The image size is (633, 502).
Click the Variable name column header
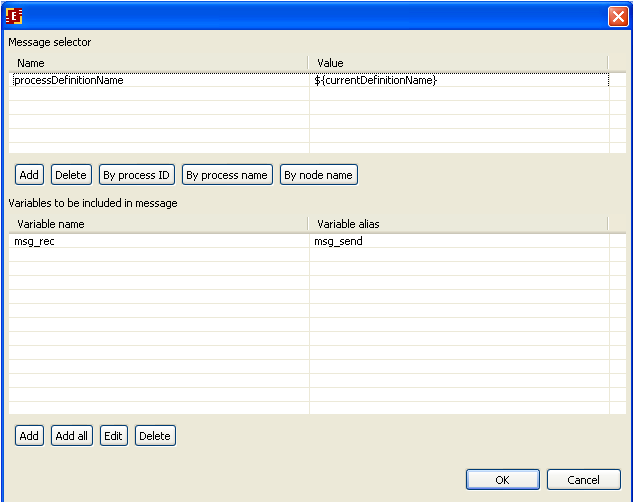click(x=158, y=224)
